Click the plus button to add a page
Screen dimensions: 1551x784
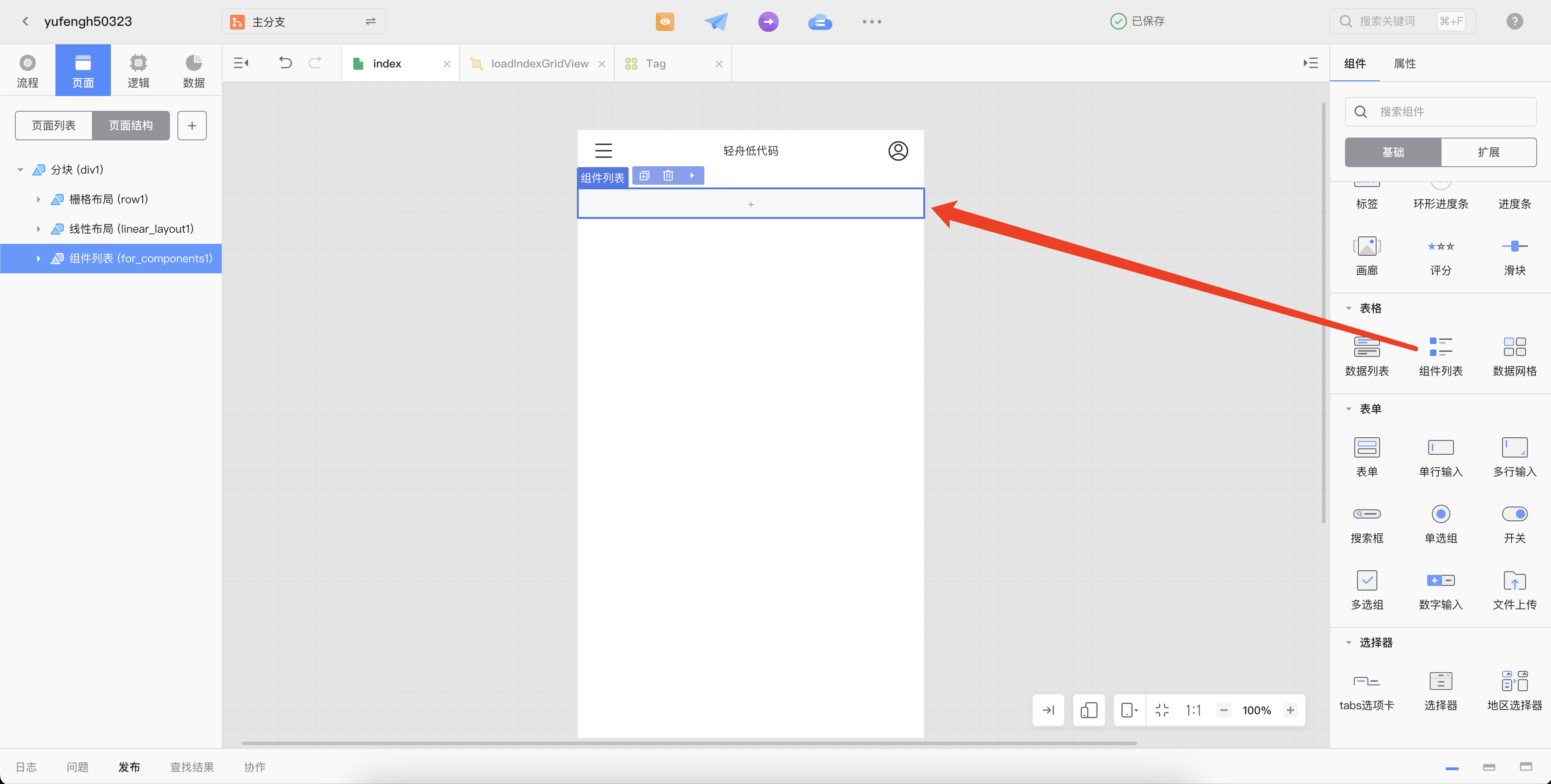click(x=192, y=125)
